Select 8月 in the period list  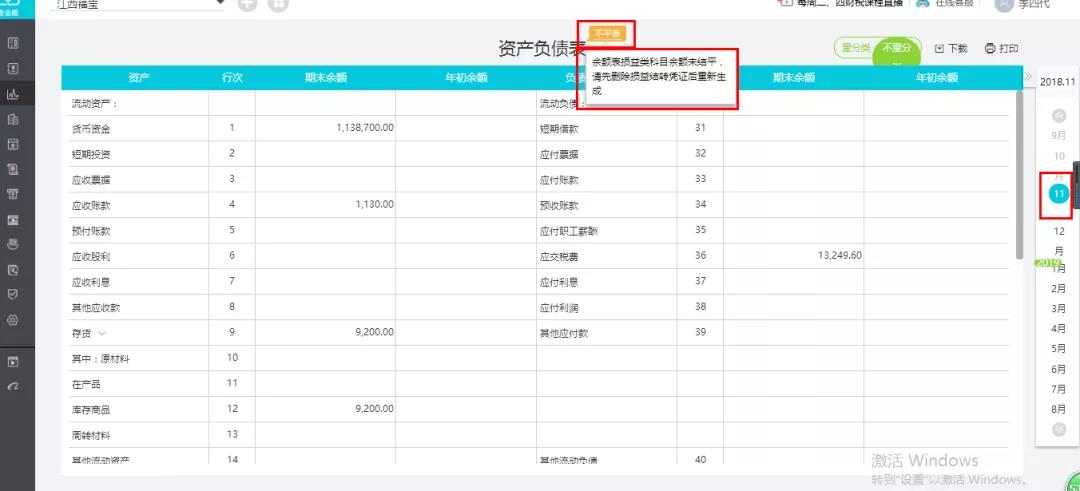(x=1059, y=410)
